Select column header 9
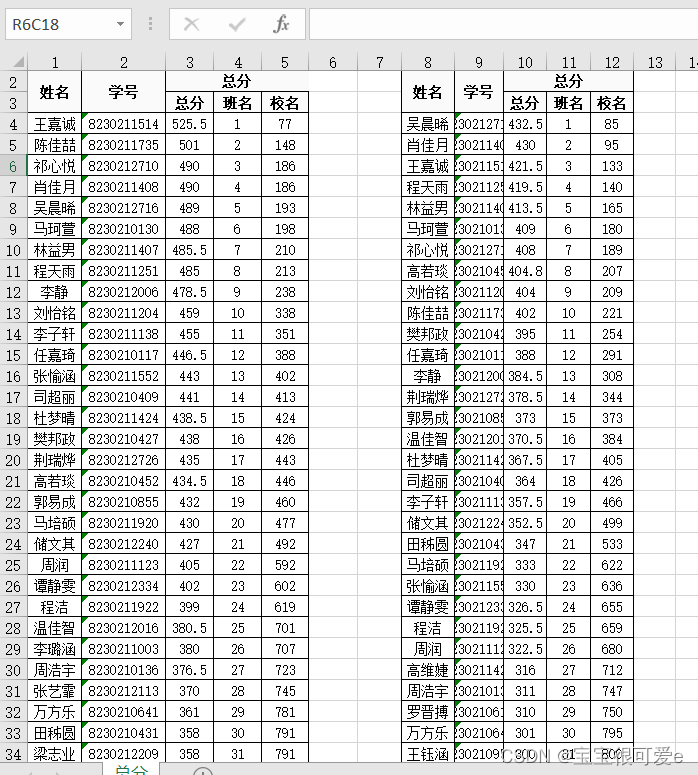 click(479, 62)
